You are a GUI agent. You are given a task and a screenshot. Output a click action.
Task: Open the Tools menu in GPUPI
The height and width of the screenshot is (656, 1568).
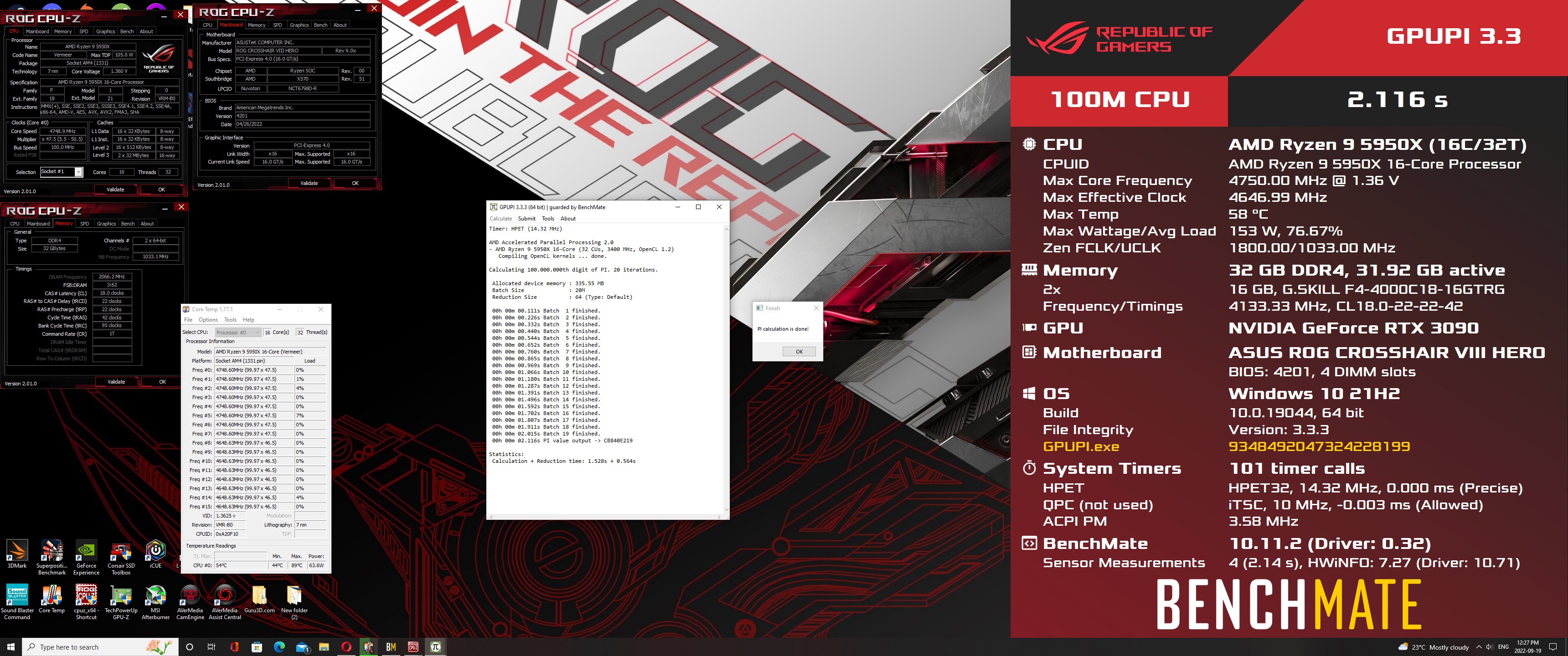pyautogui.click(x=548, y=219)
